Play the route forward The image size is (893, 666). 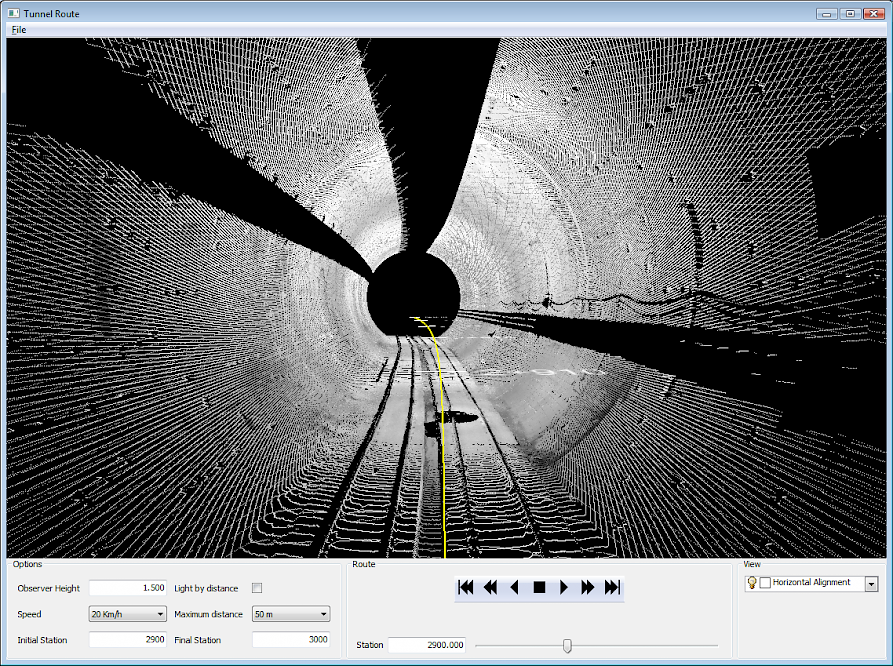564,588
